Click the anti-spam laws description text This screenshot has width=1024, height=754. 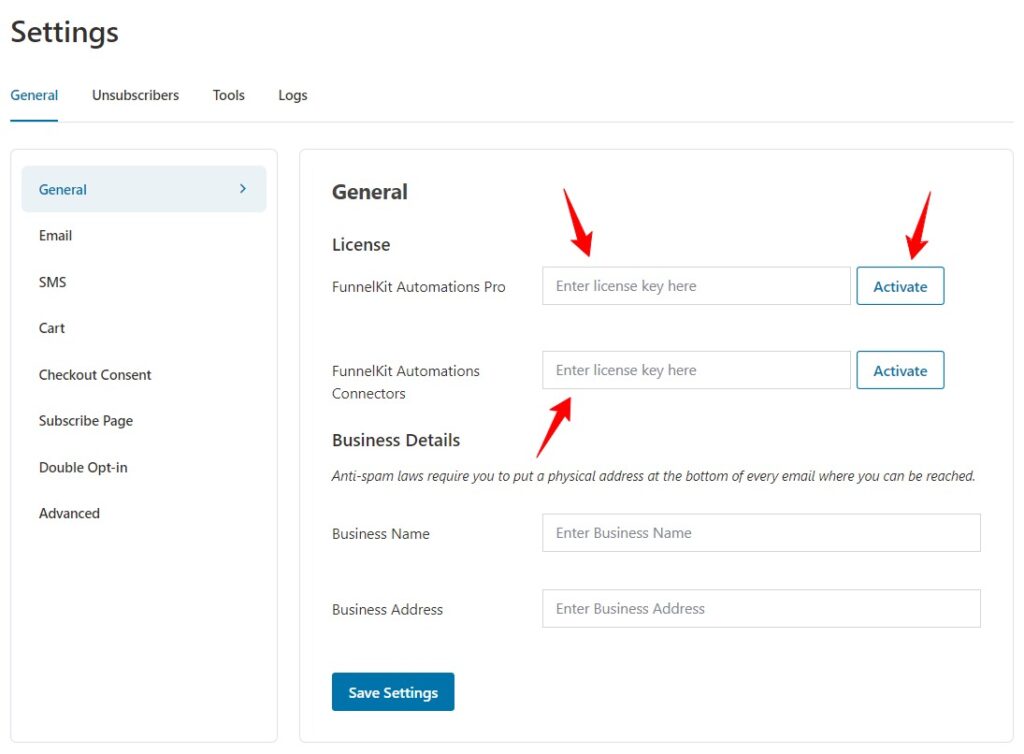[653, 476]
